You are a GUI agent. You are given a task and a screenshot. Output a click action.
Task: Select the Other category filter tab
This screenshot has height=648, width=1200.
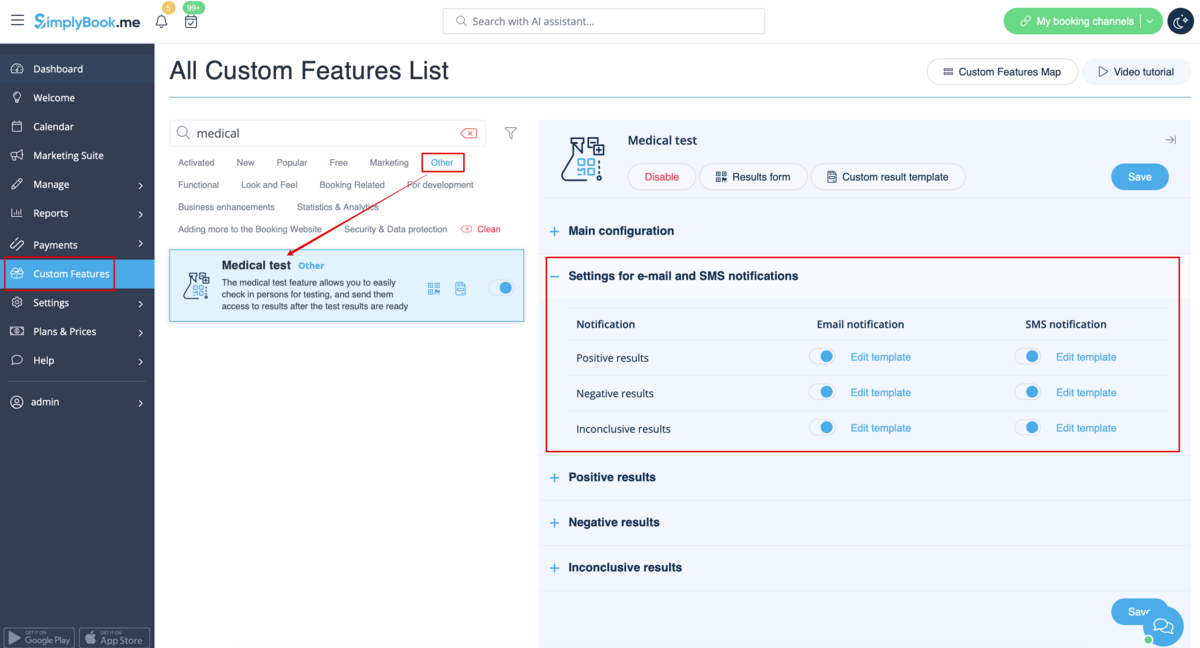point(442,162)
